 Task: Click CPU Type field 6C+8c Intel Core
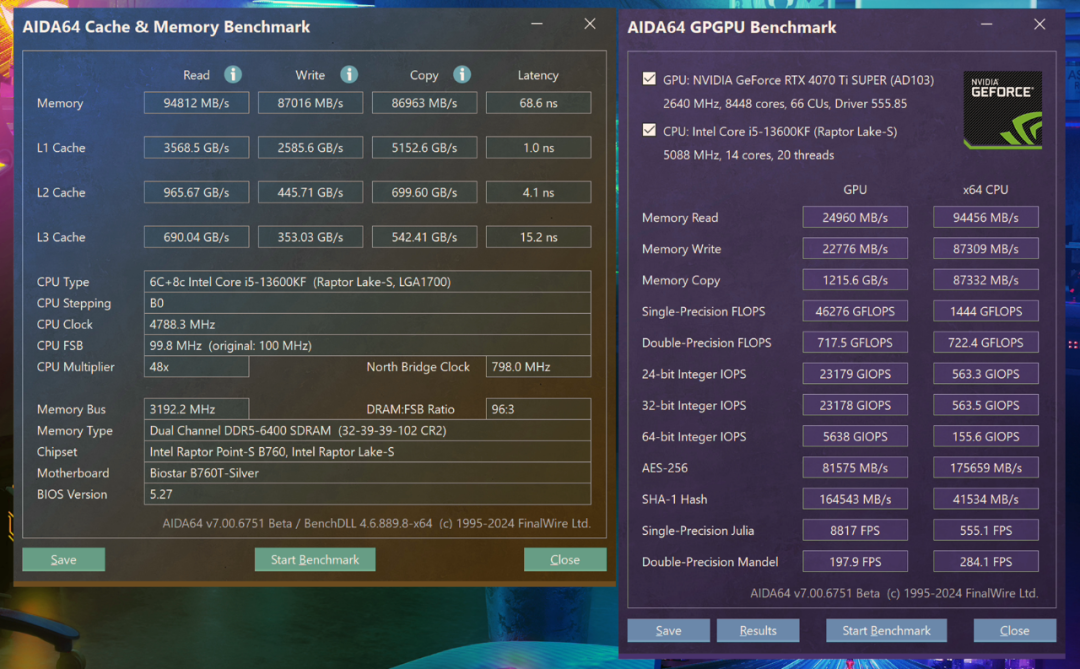point(367,282)
